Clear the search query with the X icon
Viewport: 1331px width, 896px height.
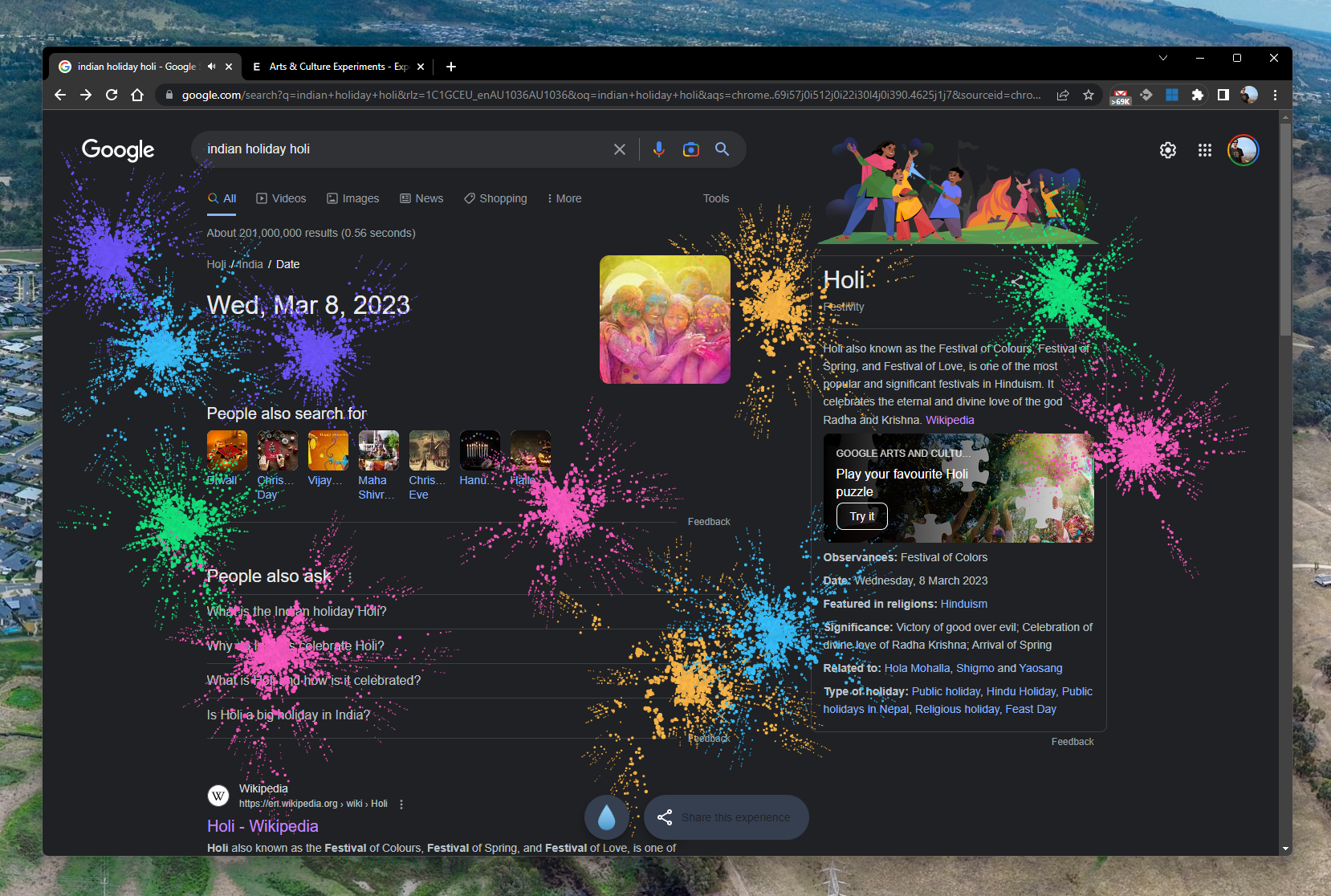620,149
